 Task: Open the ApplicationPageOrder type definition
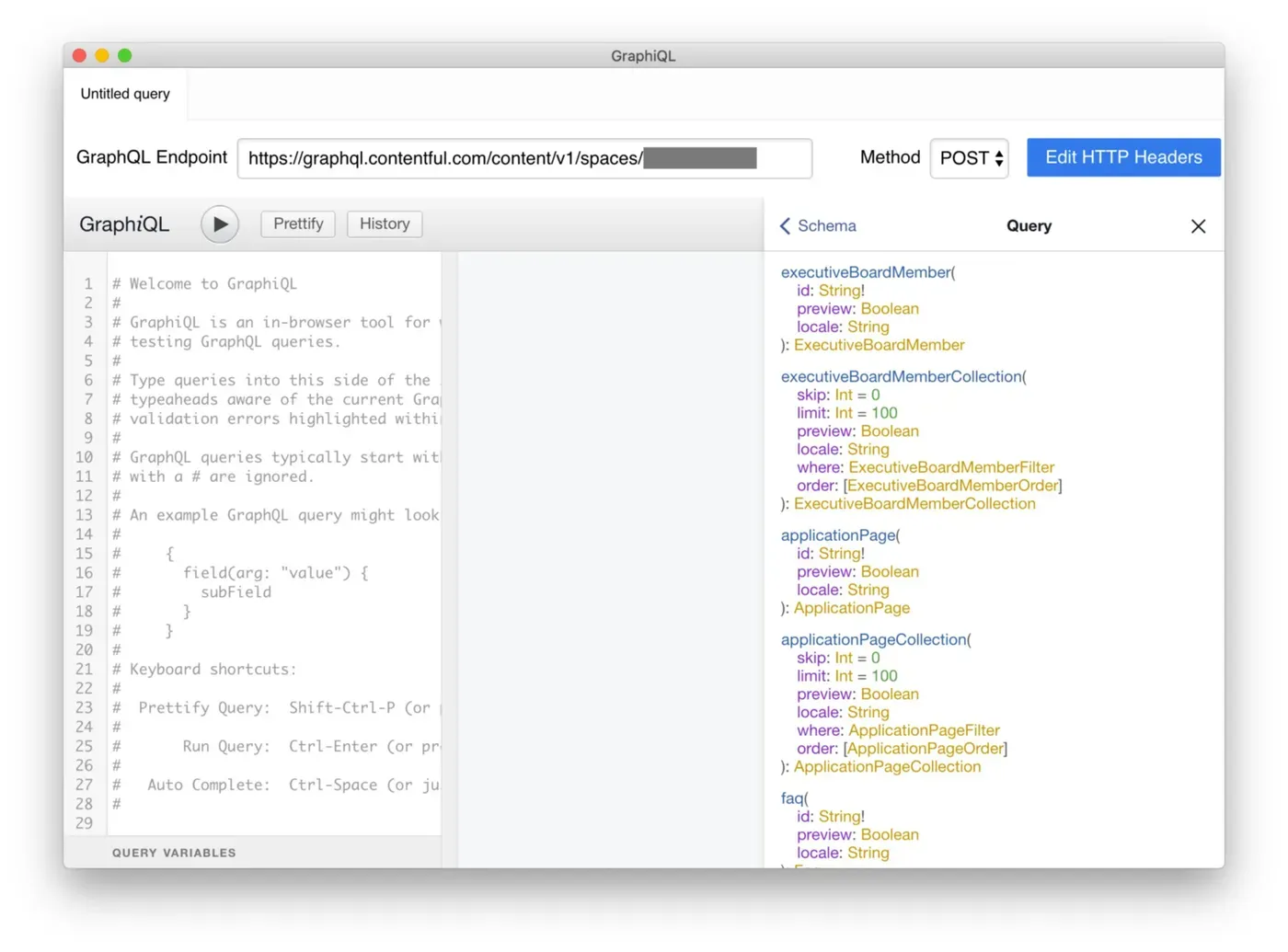click(x=924, y=748)
